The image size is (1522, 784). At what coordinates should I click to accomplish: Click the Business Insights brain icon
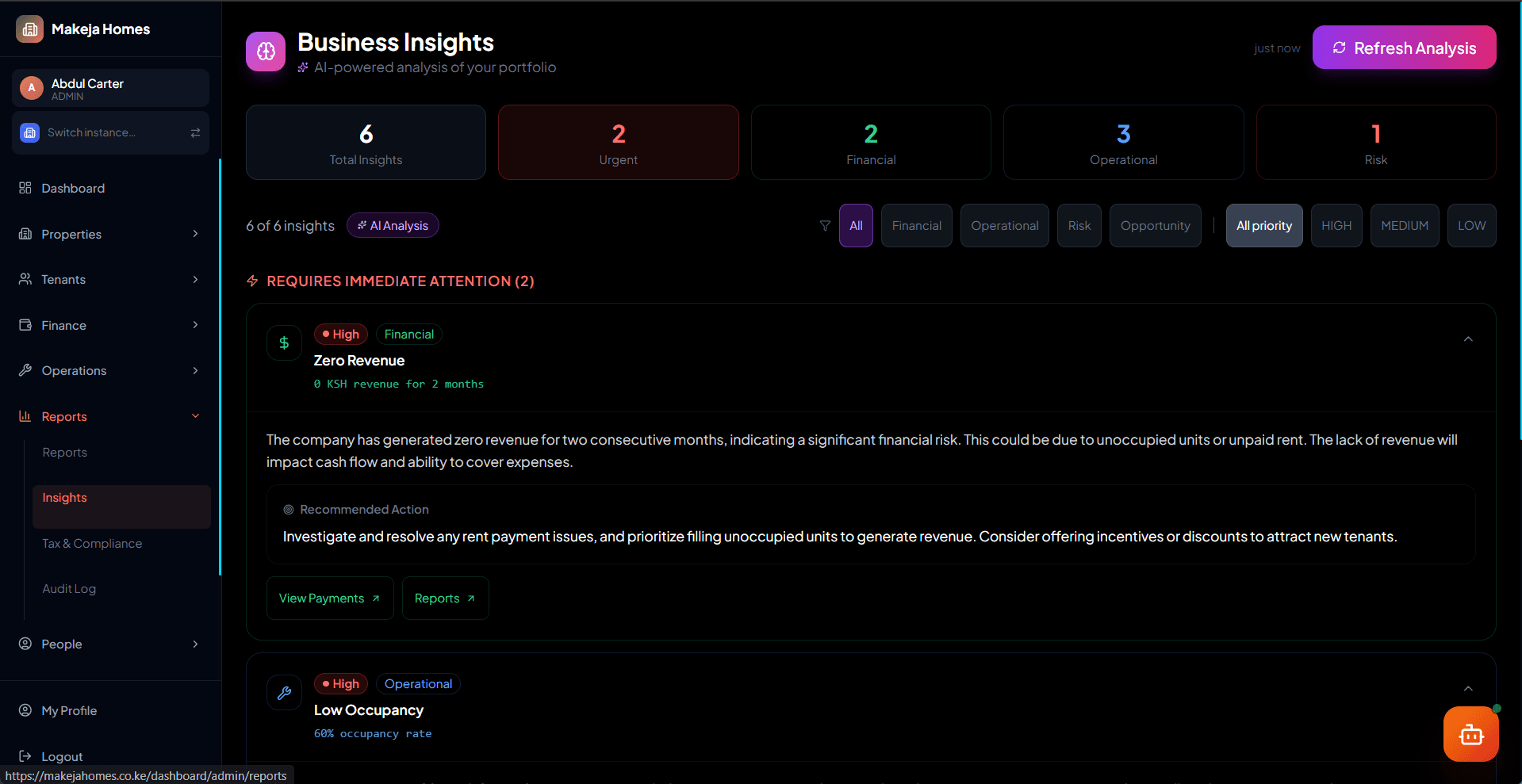(x=266, y=52)
